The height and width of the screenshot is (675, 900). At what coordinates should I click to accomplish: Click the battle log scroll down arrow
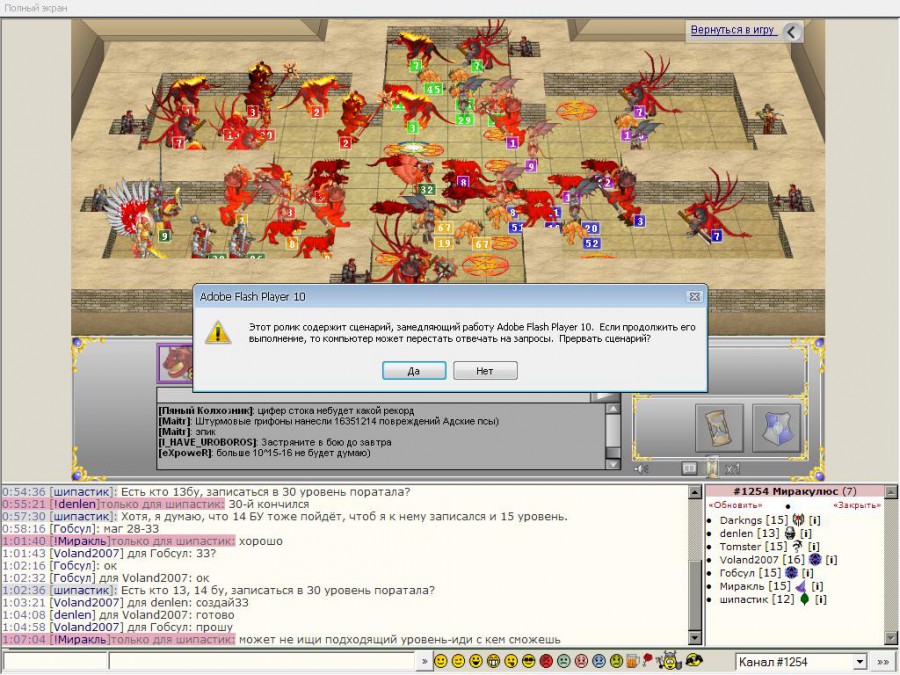point(613,464)
